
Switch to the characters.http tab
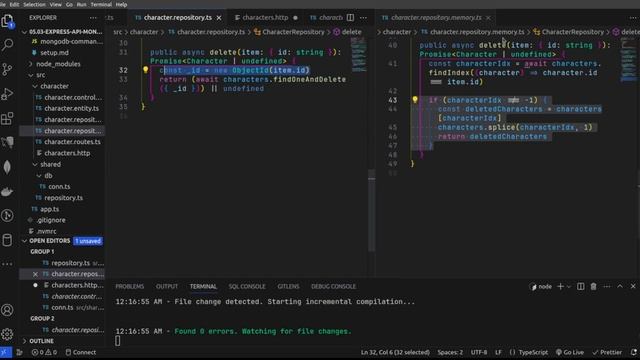tap(266, 18)
